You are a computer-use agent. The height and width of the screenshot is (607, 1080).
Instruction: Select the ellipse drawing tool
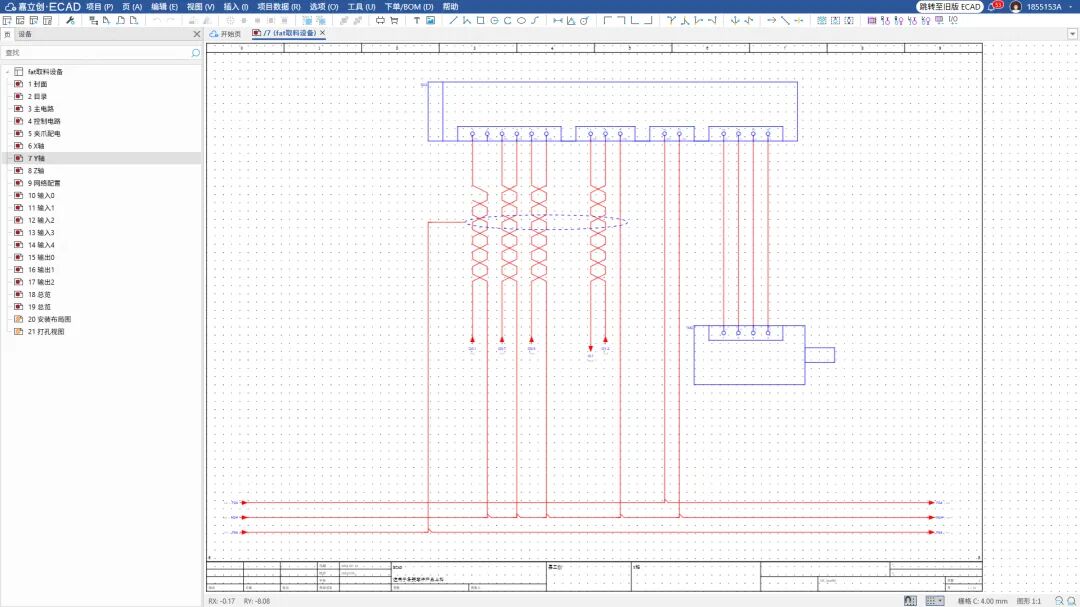tap(521, 20)
